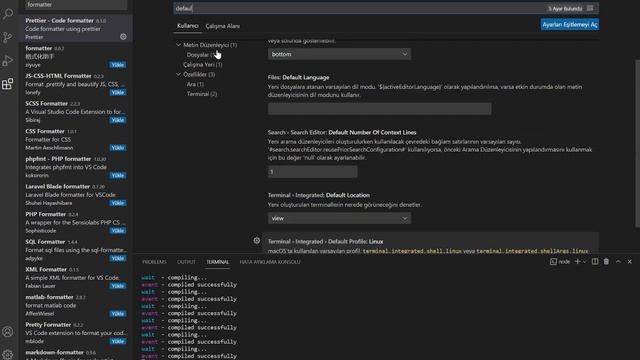Select Terminal (2) in settings tree

[202, 94]
